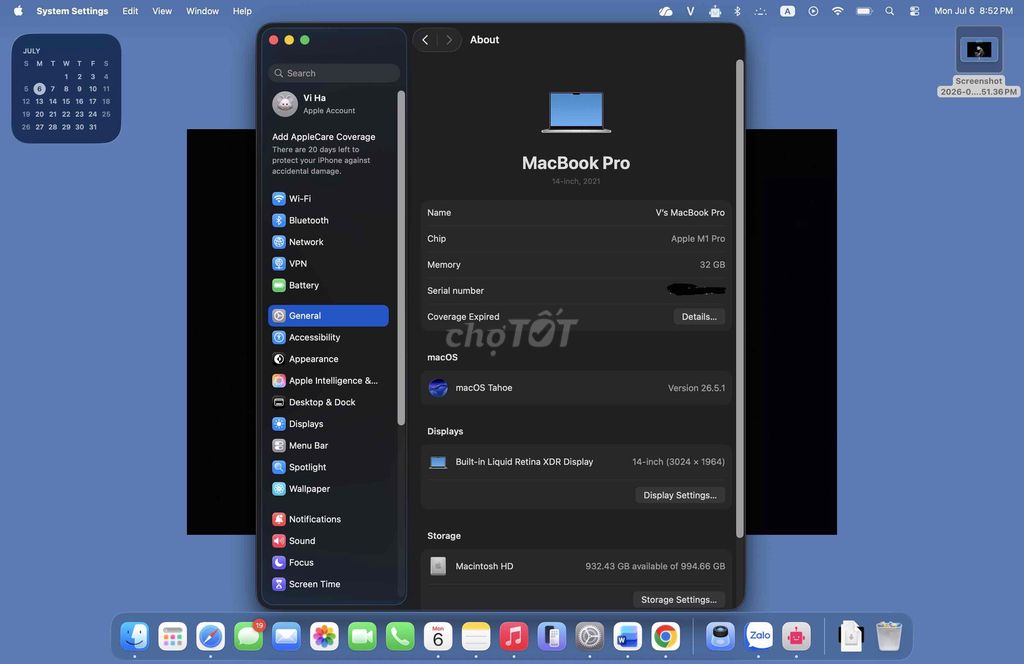Click the V's MacBook Pro name

pos(690,213)
